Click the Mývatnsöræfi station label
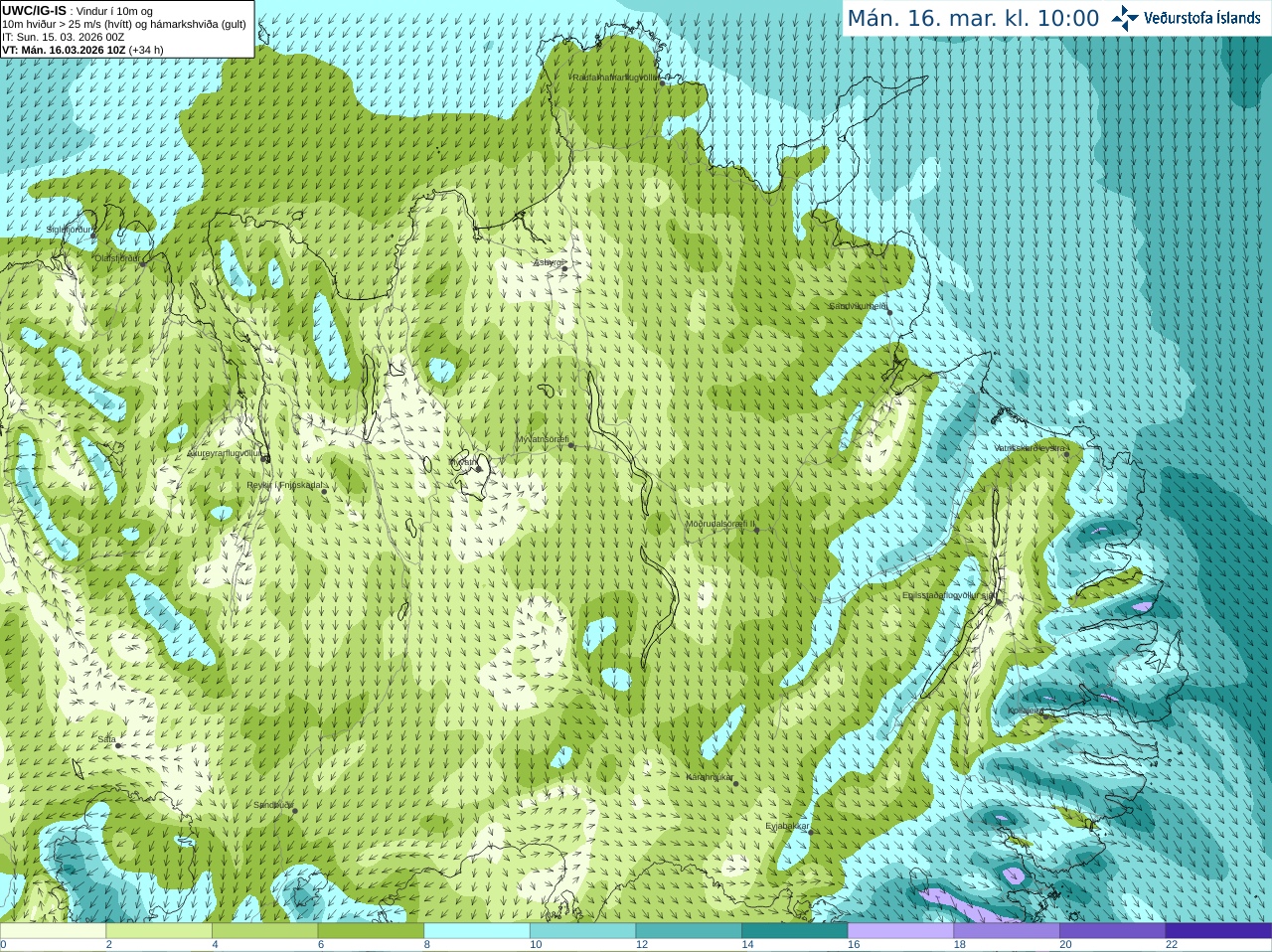This screenshot has height=952, width=1272. [543, 439]
